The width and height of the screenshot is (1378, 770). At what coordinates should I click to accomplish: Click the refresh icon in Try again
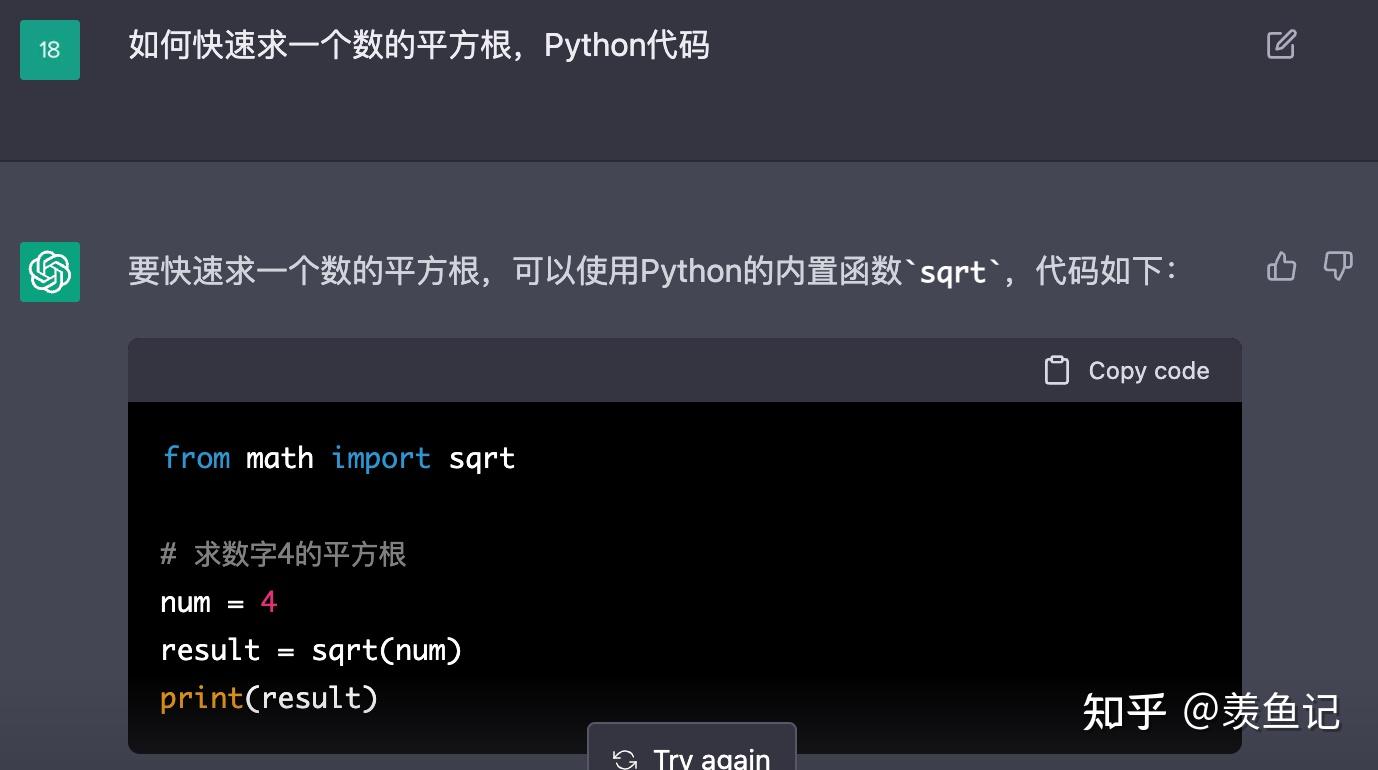(x=625, y=759)
